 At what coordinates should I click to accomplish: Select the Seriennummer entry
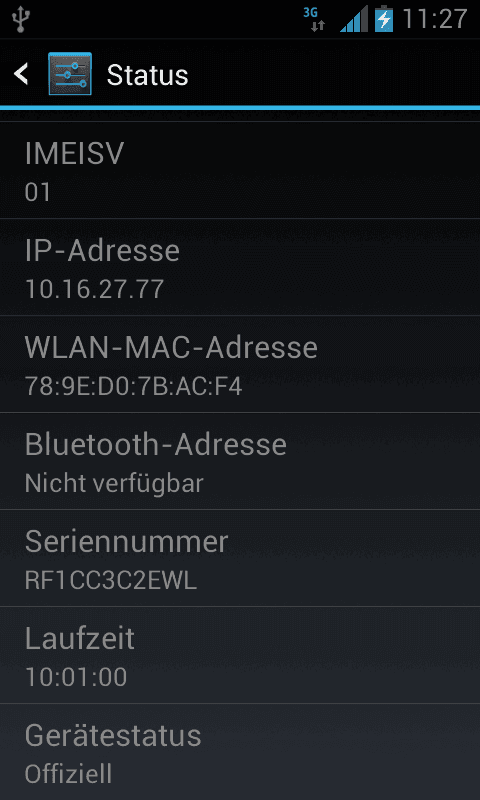coord(240,558)
